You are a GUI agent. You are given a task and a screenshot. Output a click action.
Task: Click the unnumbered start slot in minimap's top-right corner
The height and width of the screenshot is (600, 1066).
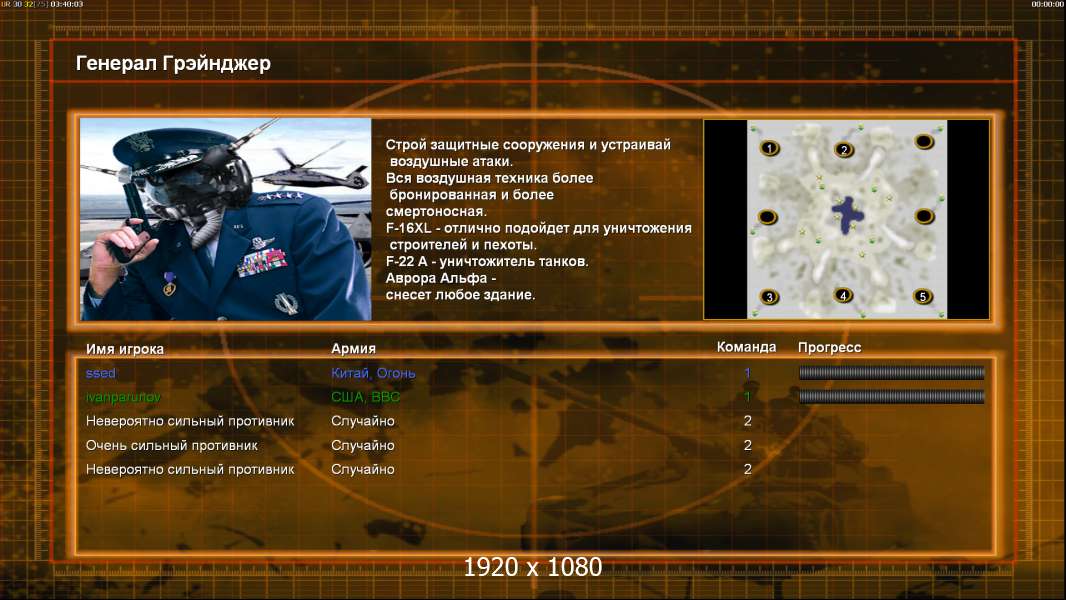coord(924,141)
